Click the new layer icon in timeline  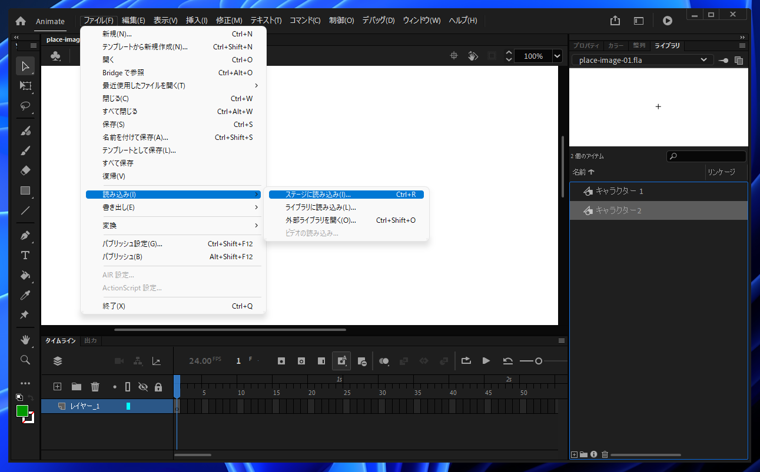57,387
